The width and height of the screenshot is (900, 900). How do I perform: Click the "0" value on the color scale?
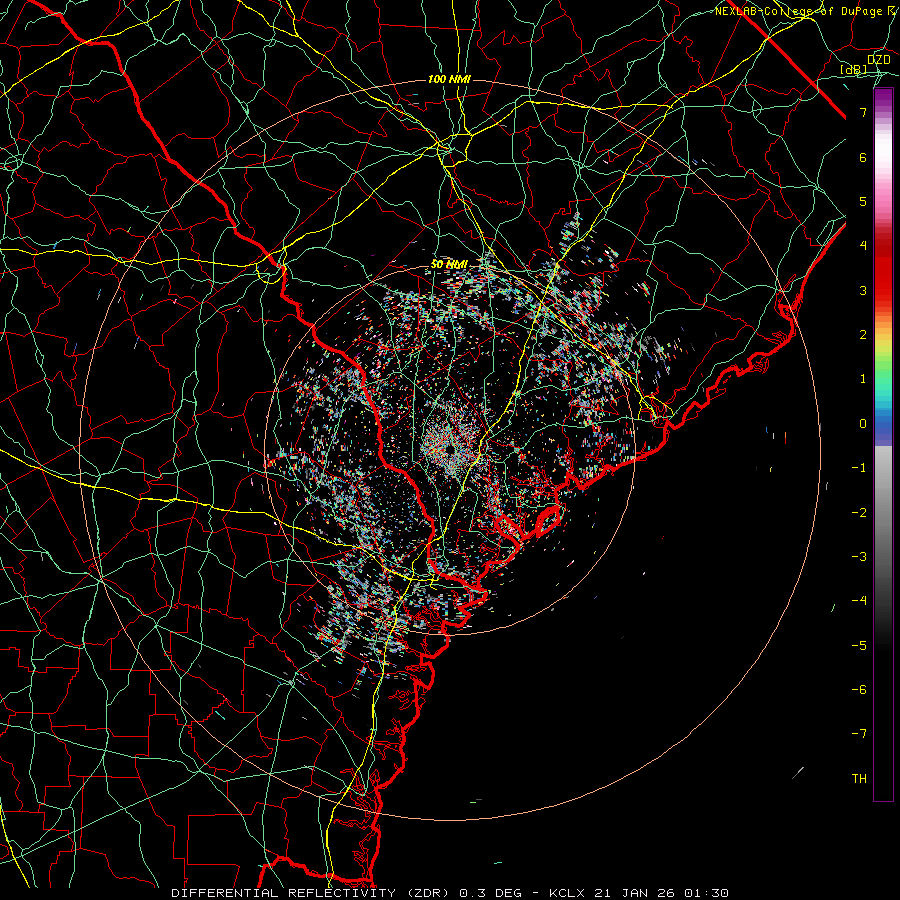click(x=863, y=424)
